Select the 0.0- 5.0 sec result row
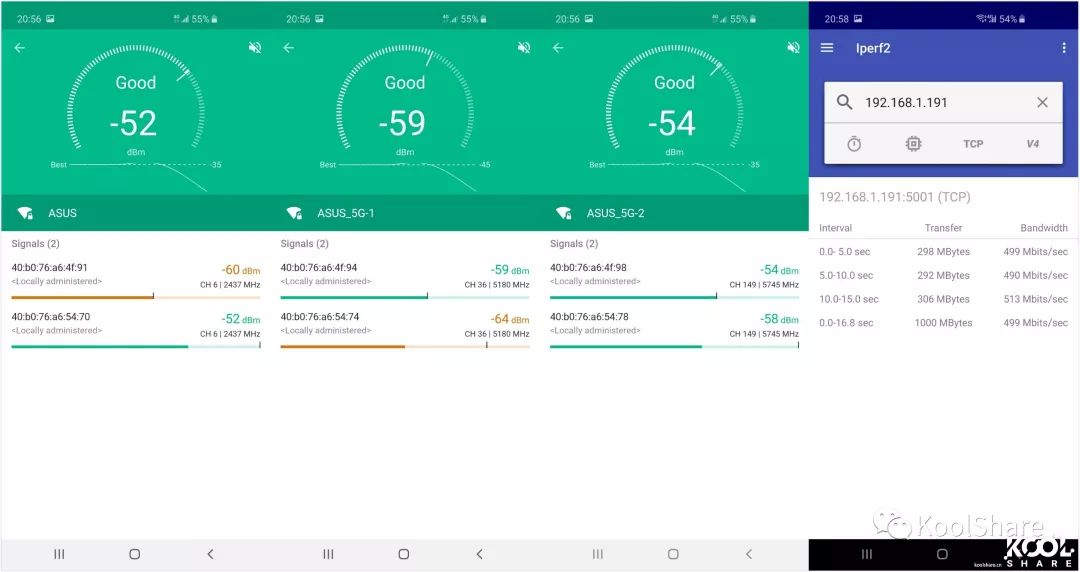 click(944, 252)
